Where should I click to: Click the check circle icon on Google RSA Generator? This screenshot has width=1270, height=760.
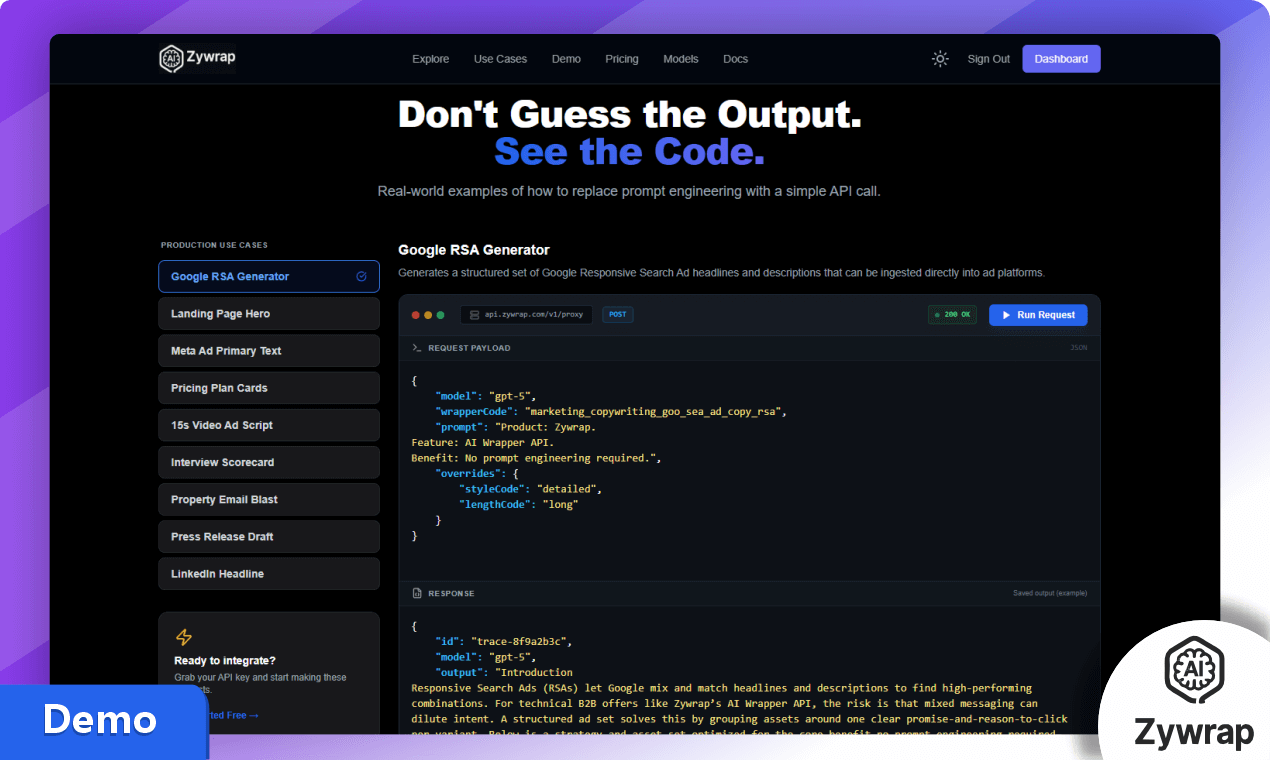361,277
